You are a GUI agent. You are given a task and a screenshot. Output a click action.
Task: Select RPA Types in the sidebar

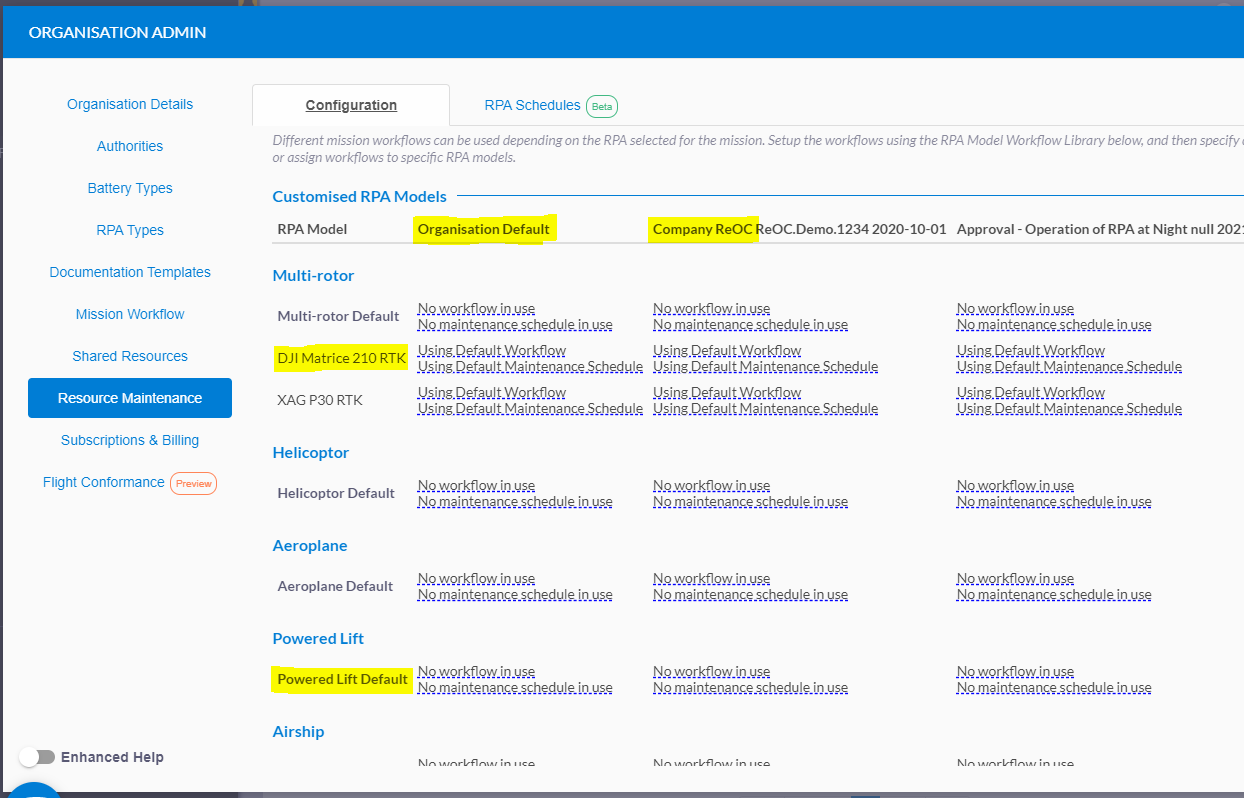130,230
